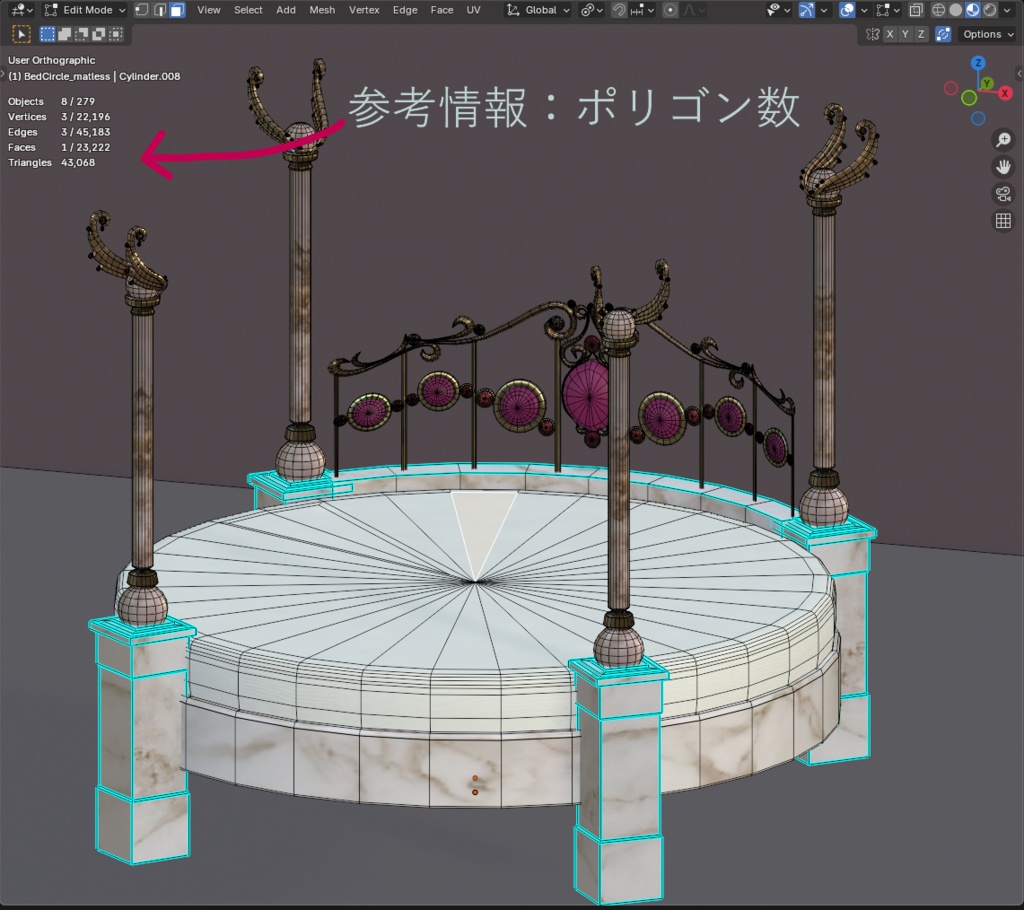Click the move view hand icon
Screen dimensions: 1024x910
[1003, 166]
